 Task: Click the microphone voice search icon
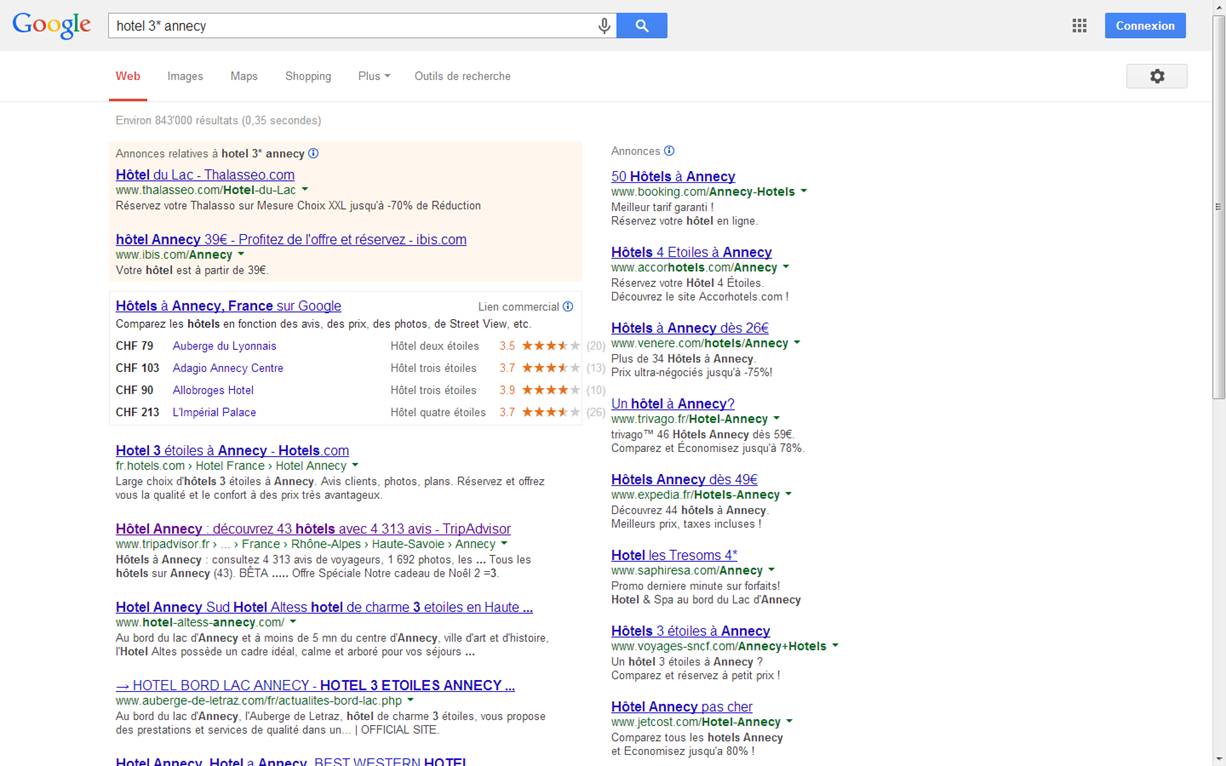604,26
